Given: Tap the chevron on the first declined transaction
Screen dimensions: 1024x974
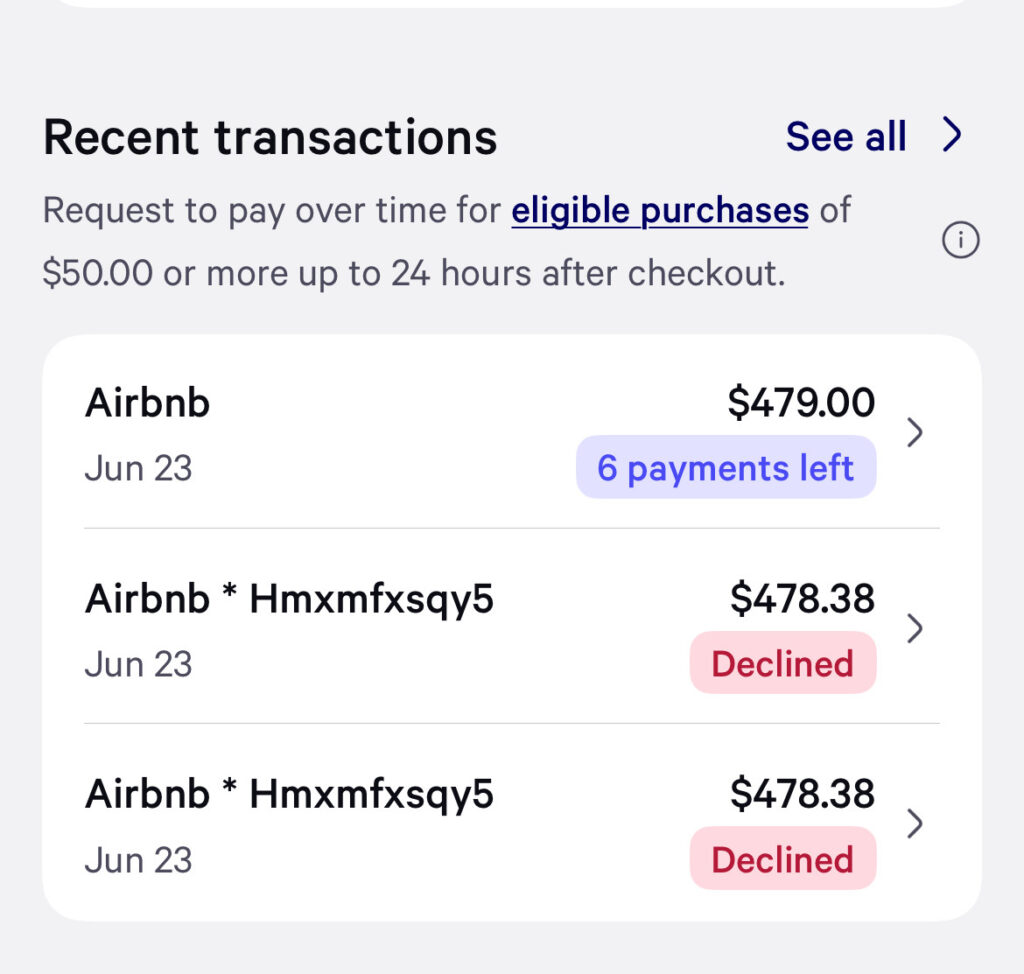Looking at the screenshot, I should [x=916, y=628].
